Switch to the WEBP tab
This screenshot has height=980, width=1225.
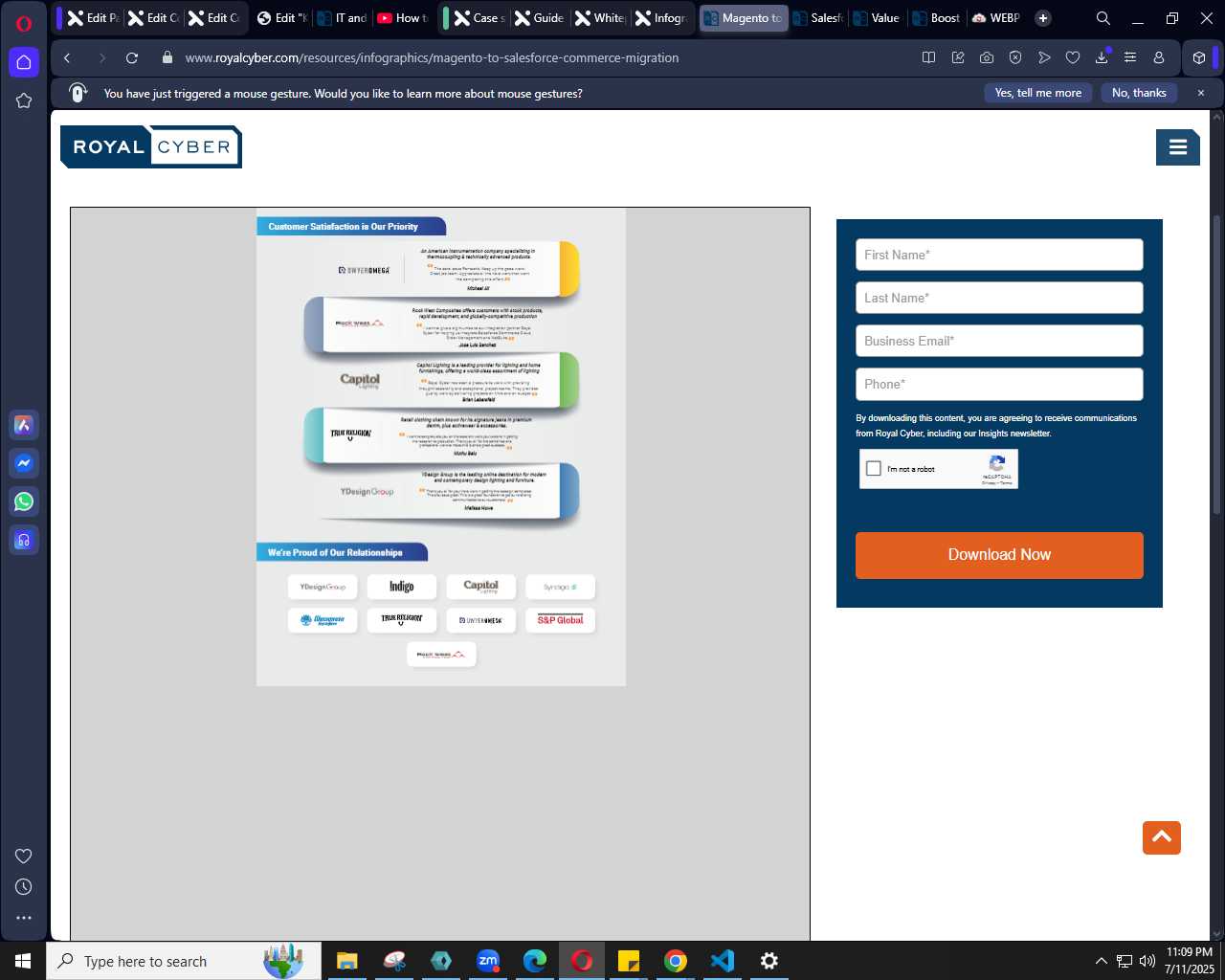pyautogui.click(x=997, y=18)
